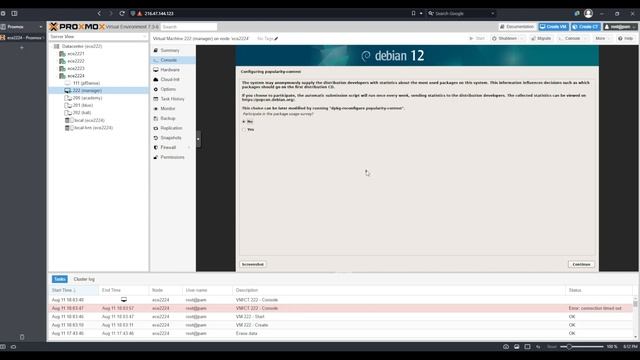The width and height of the screenshot is (640, 360).
Task: Select VM 201 in the tree
Action: pos(82,105)
